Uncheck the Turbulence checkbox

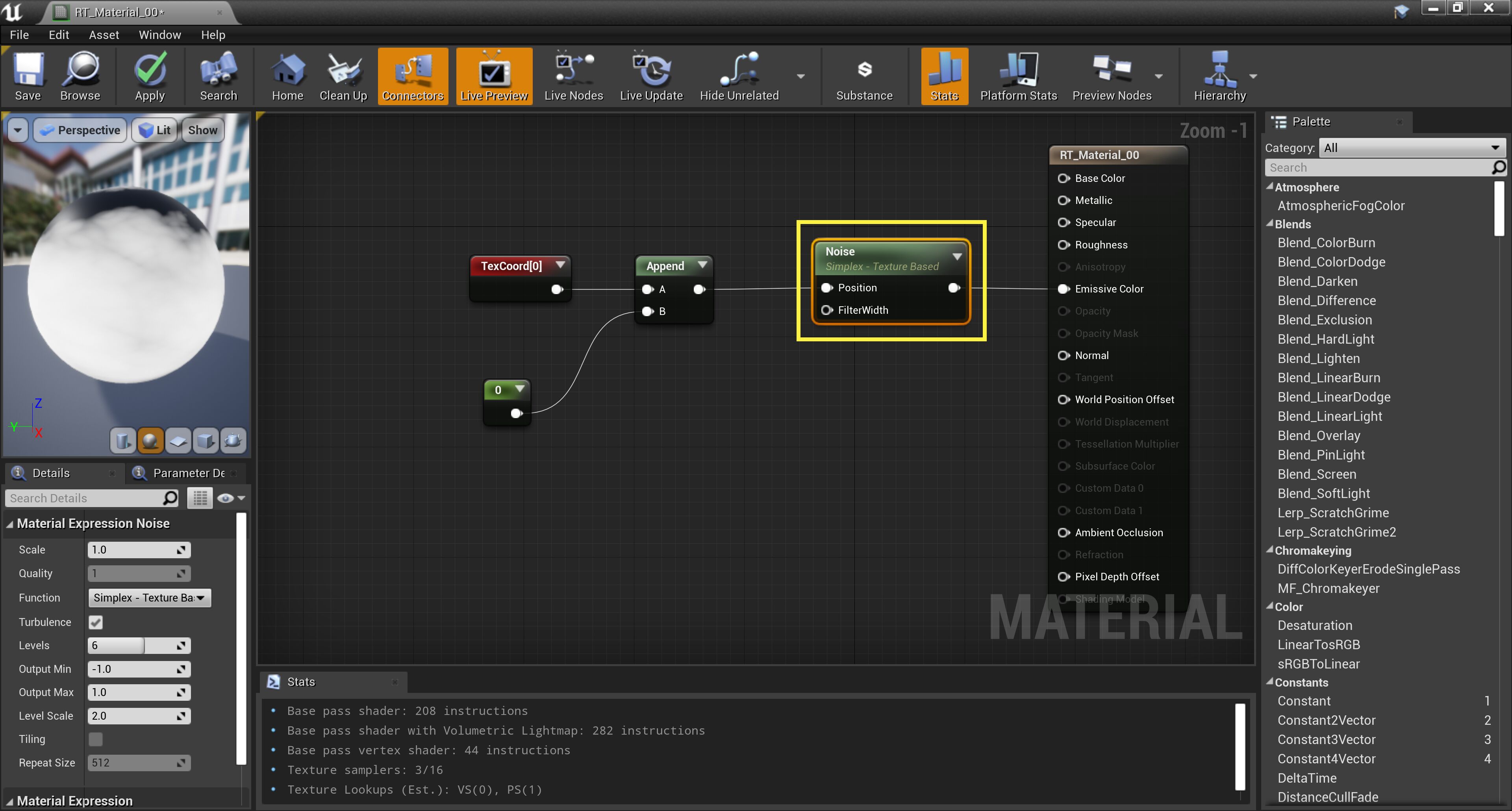96,622
